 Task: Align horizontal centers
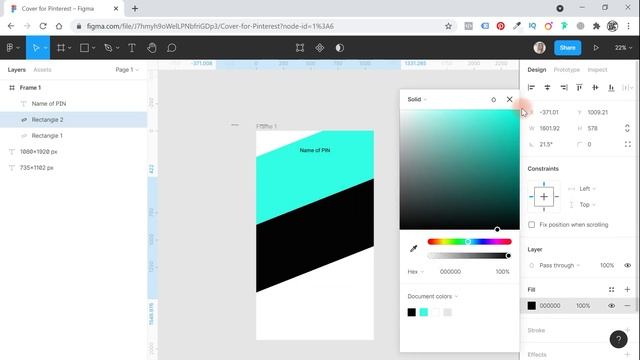click(x=547, y=87)
